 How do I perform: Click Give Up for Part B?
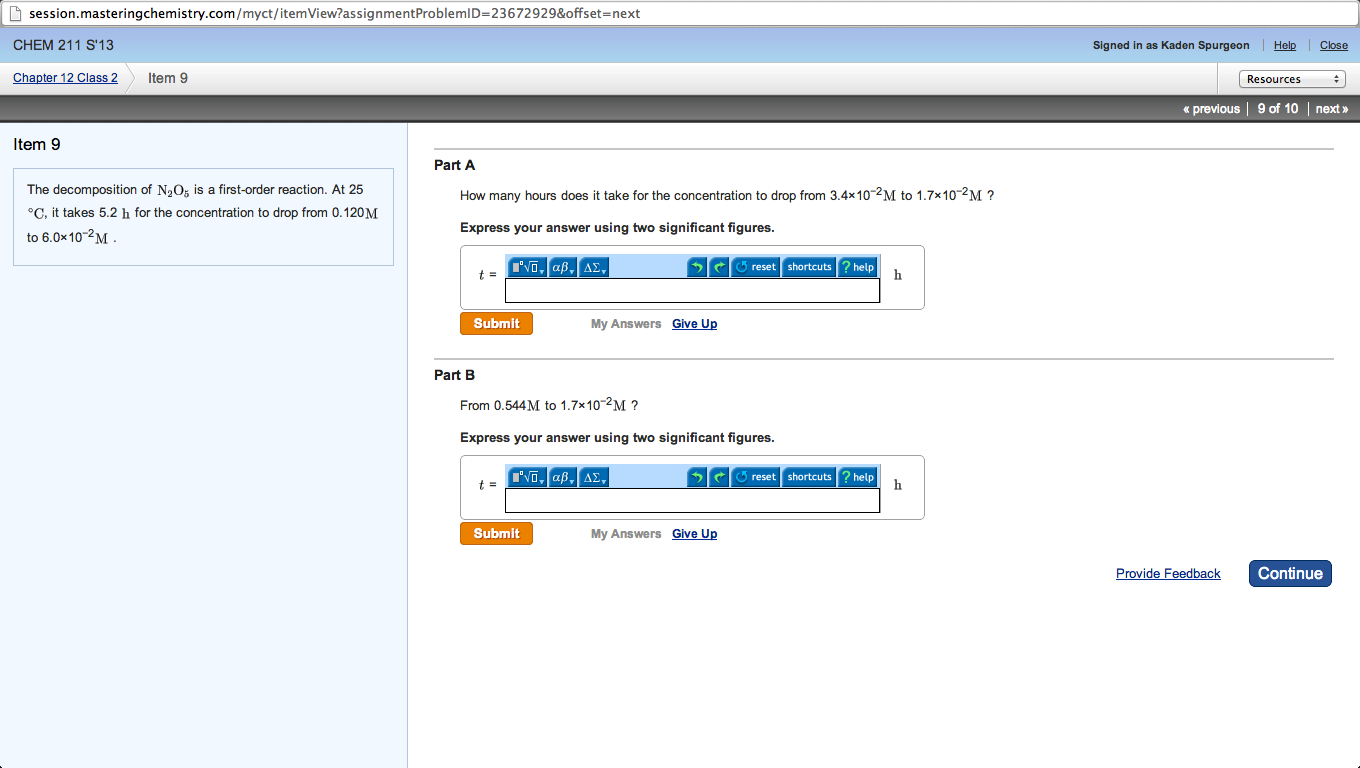coord(694,533)
